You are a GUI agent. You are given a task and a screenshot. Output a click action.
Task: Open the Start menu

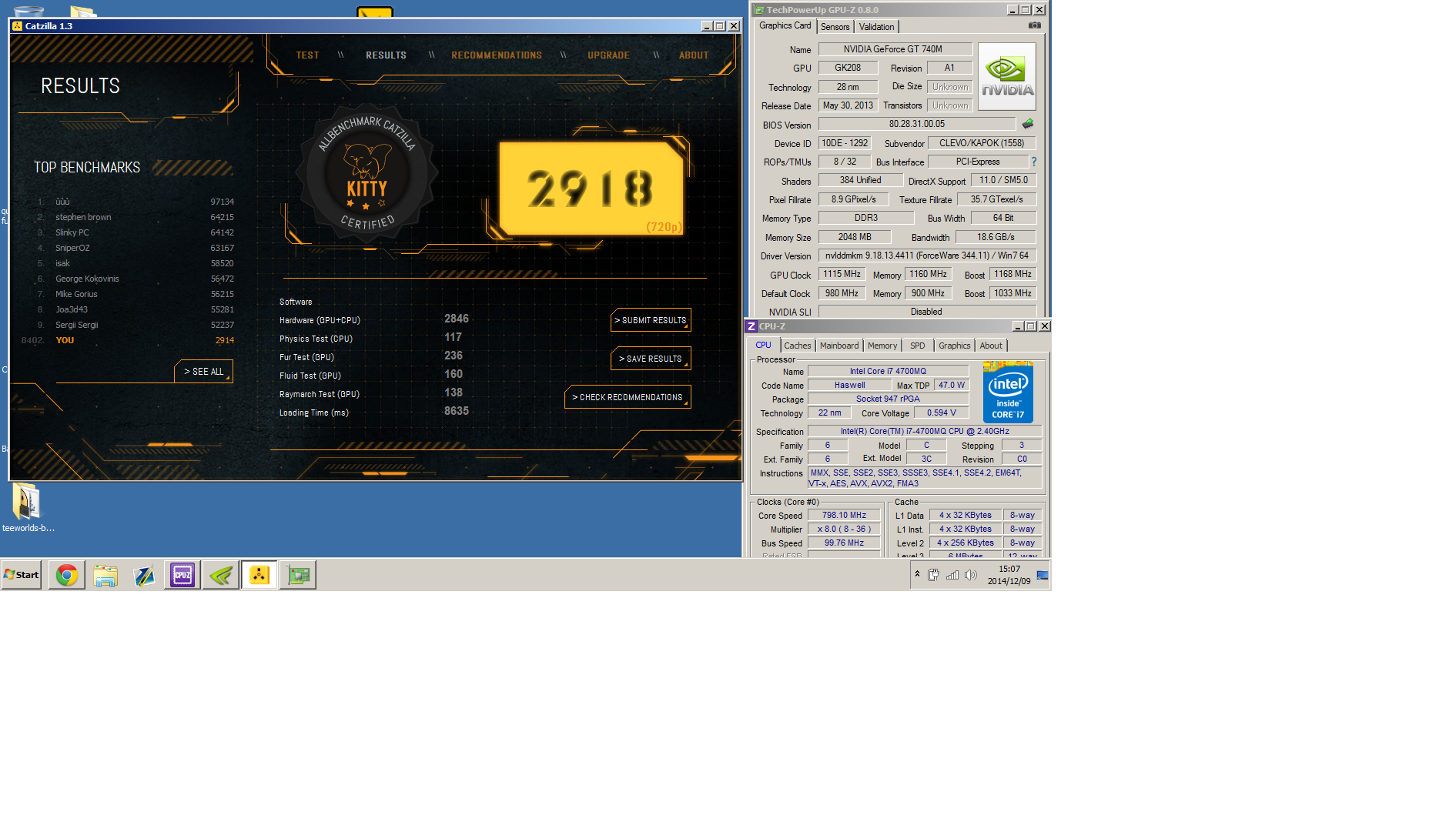coord(22,575)
